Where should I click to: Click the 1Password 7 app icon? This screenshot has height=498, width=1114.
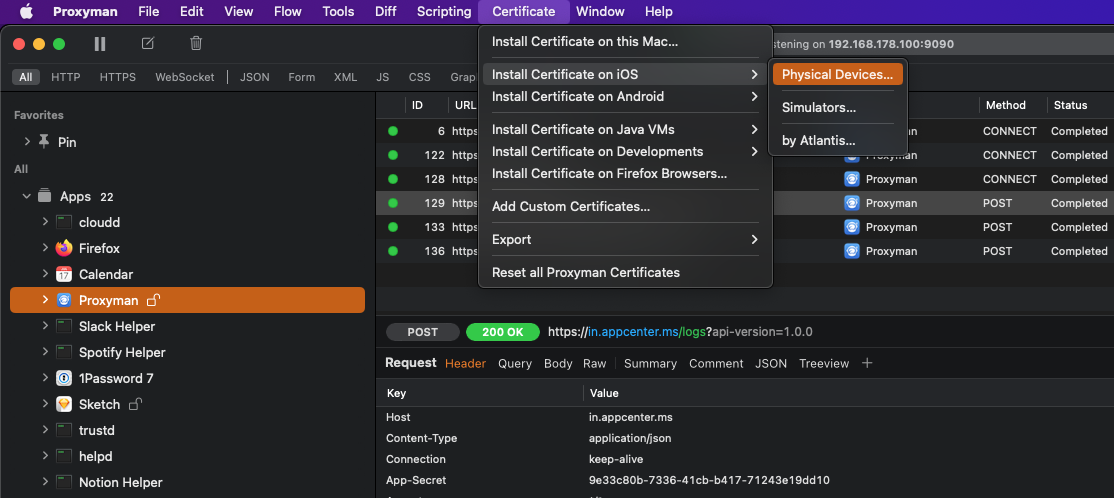64,378
